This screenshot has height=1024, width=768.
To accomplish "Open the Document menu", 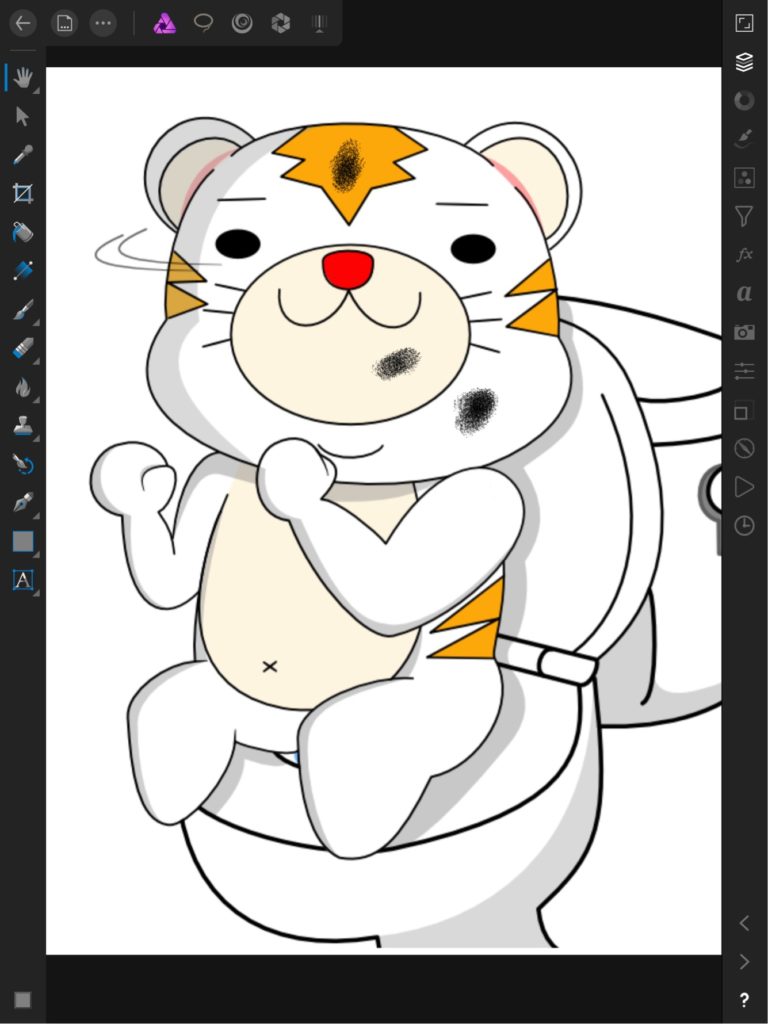I will point(64,23).
